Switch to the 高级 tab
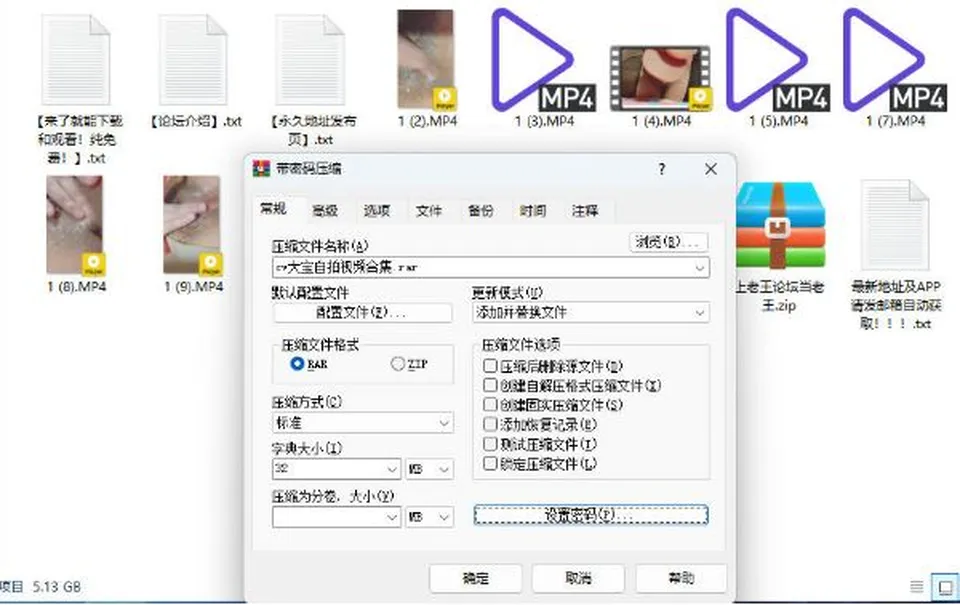This screenshot has width=960, height=605. point(324,211)
